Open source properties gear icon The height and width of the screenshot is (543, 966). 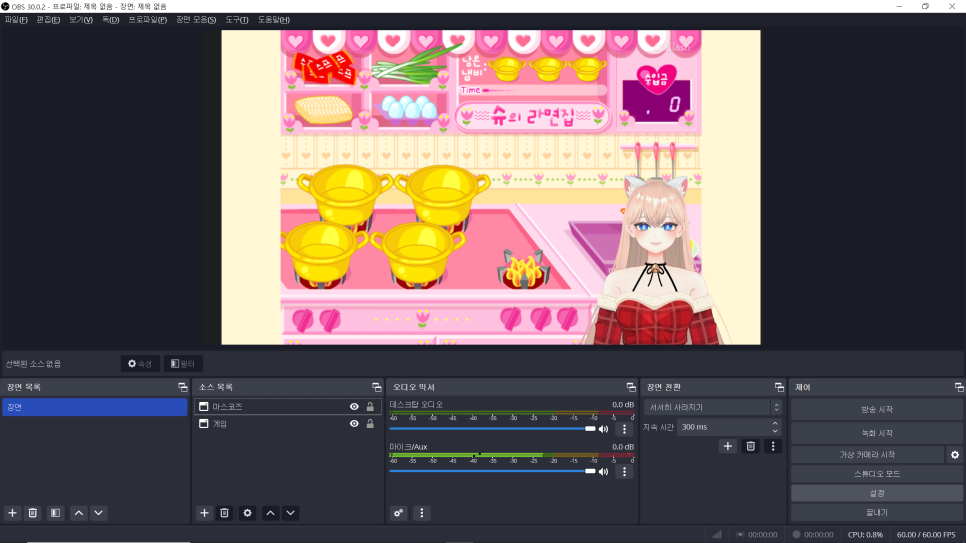(247, 513)
